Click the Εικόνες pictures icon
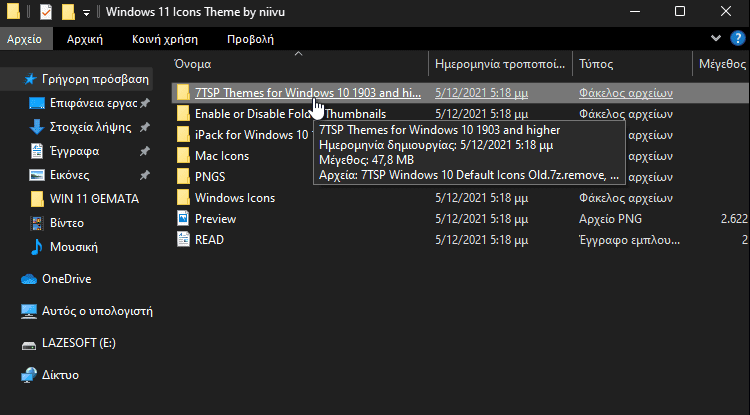Image resolution: width=750 pixels, height=415 pixels. pos(37,175)
